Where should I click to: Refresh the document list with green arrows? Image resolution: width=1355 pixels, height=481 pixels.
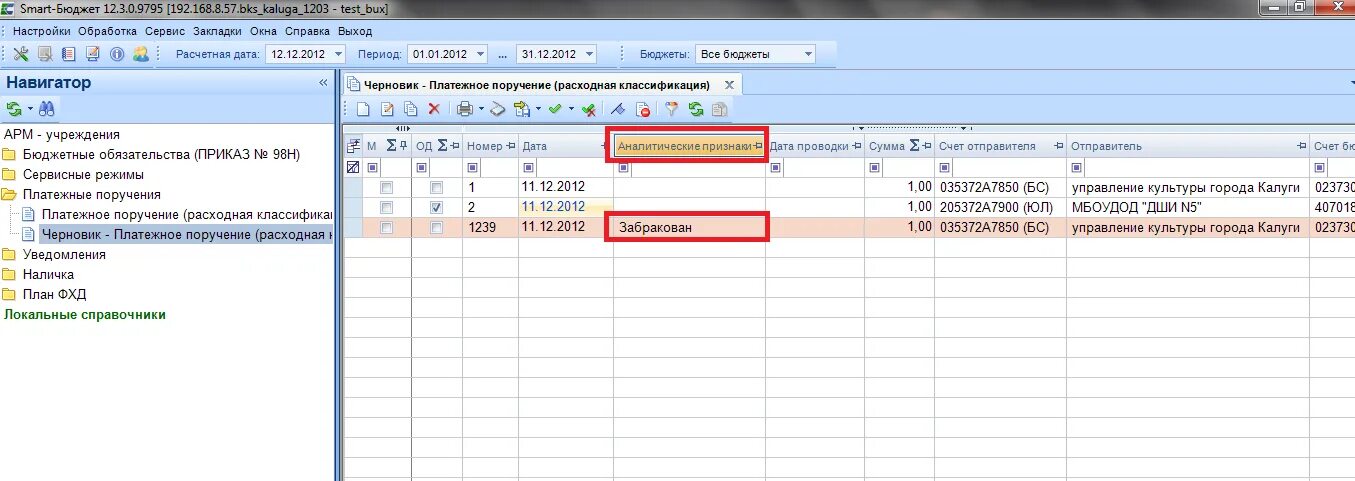click(x=695, y=109)
